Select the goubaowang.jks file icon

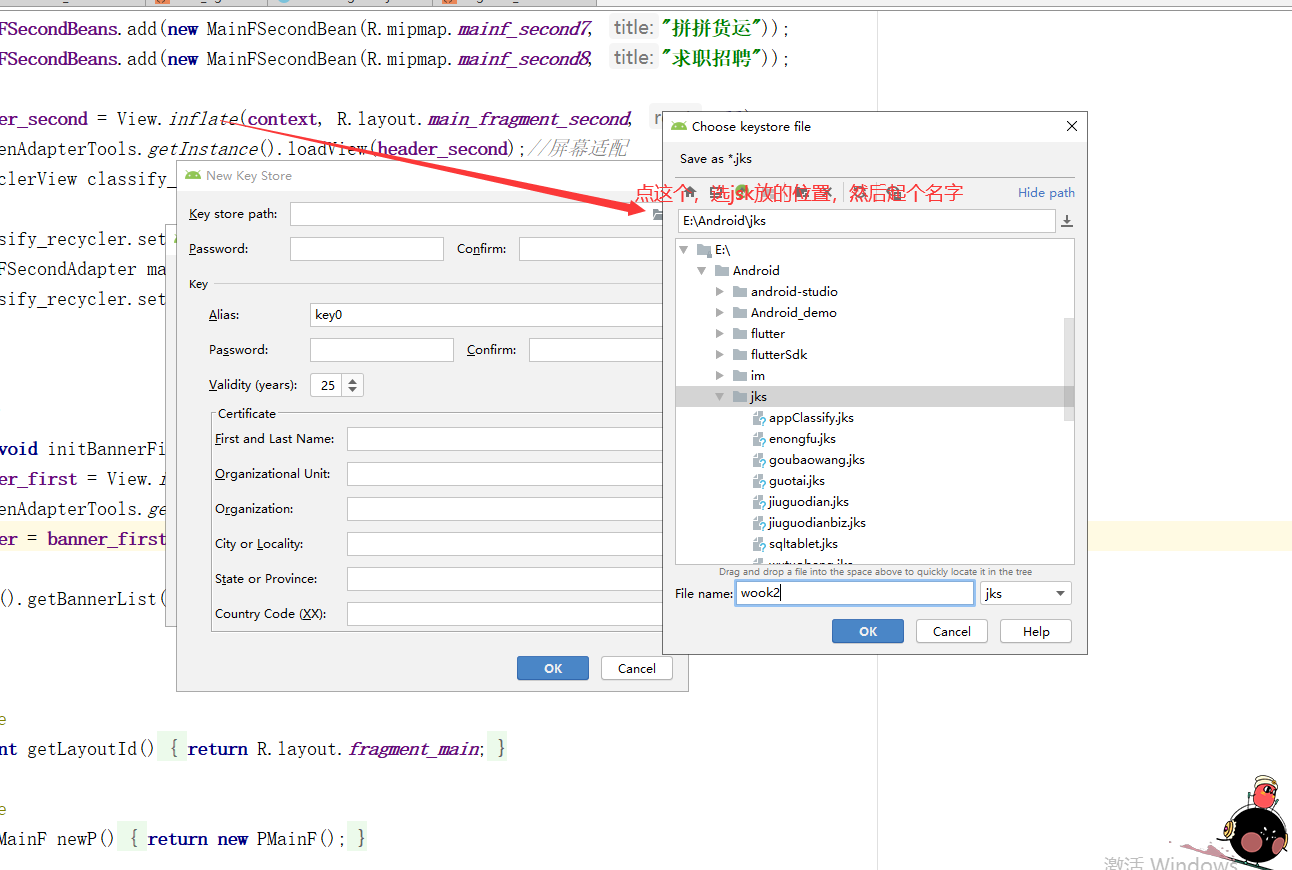coord(759,460)
